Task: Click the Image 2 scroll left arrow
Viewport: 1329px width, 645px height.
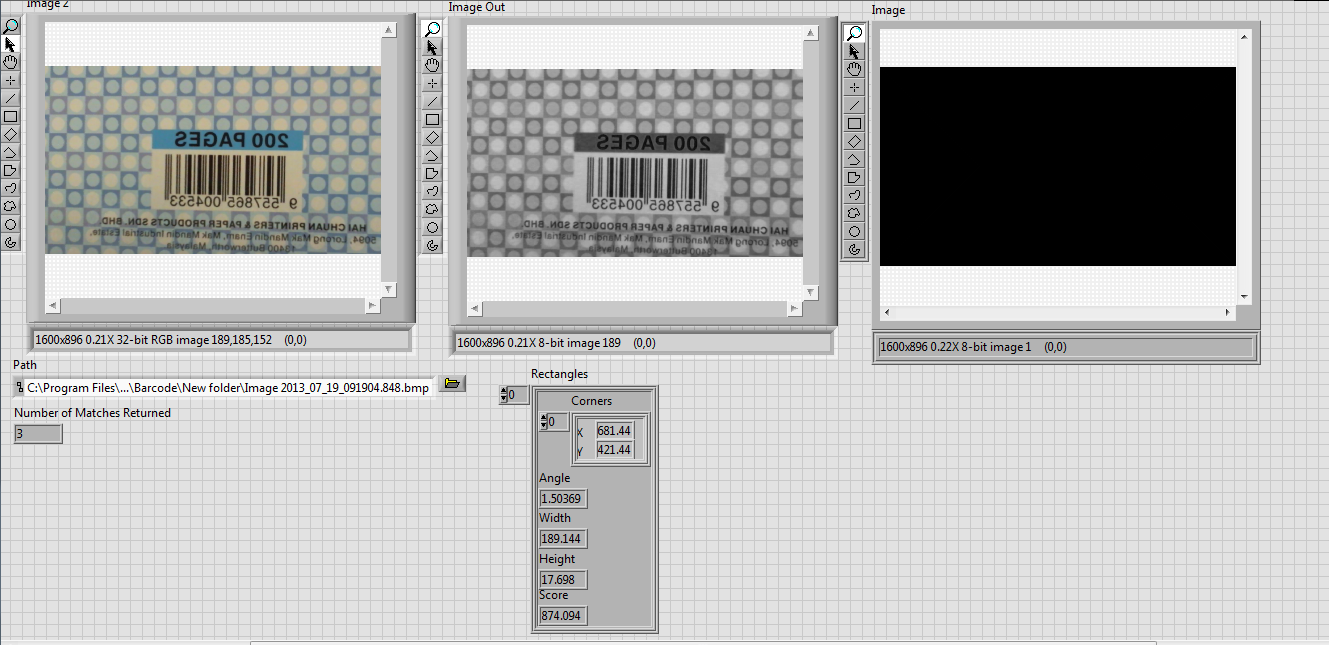Action: (52, 305)
